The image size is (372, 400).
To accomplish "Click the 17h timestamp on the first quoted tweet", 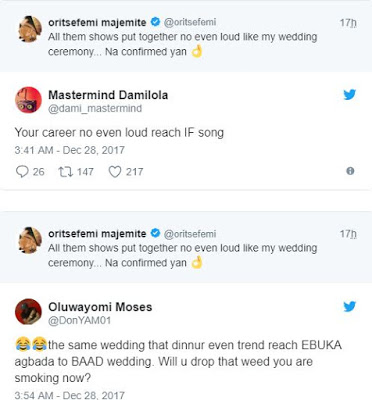I will click(348, 23).
